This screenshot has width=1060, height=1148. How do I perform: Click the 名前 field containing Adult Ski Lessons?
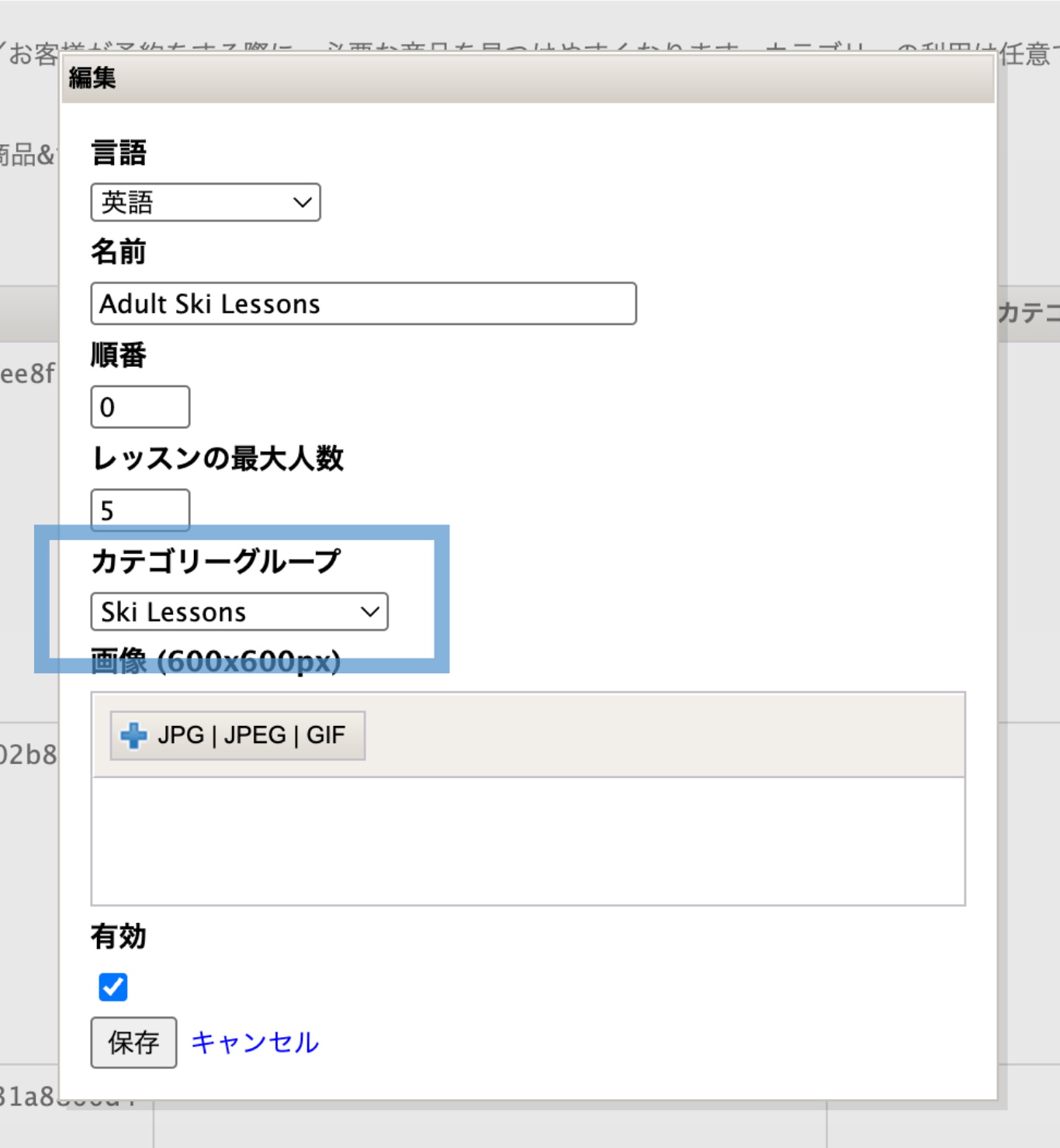(363, 303)
